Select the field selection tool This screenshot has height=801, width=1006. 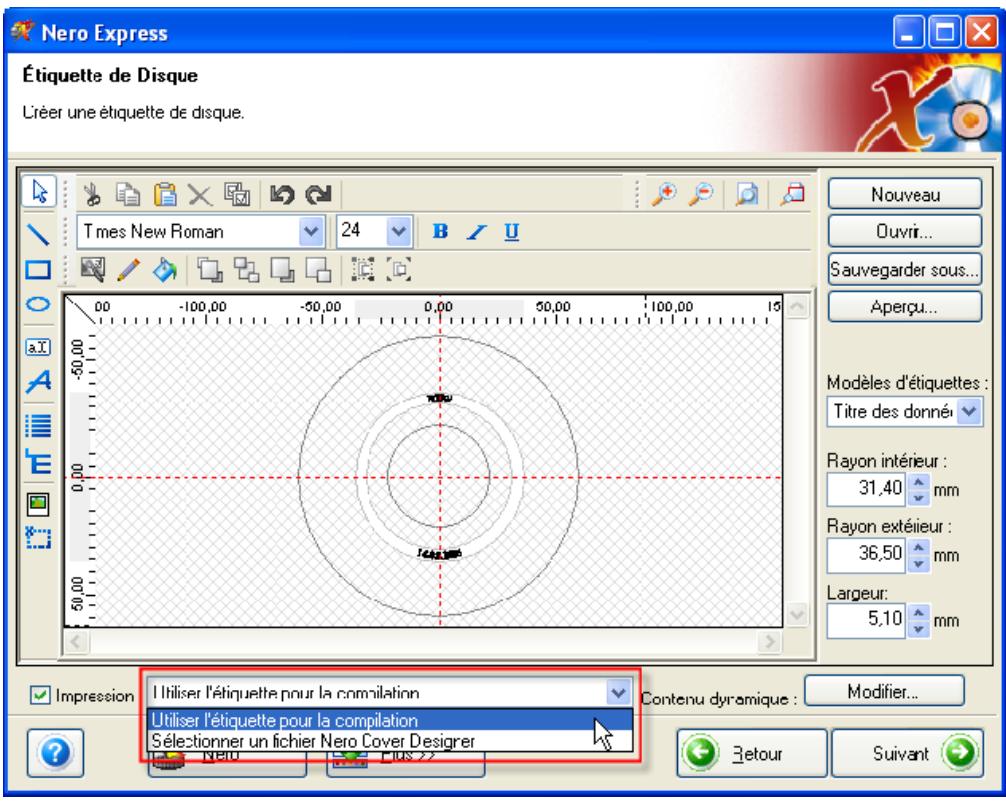pyautogui.click(x=38, y=538)
